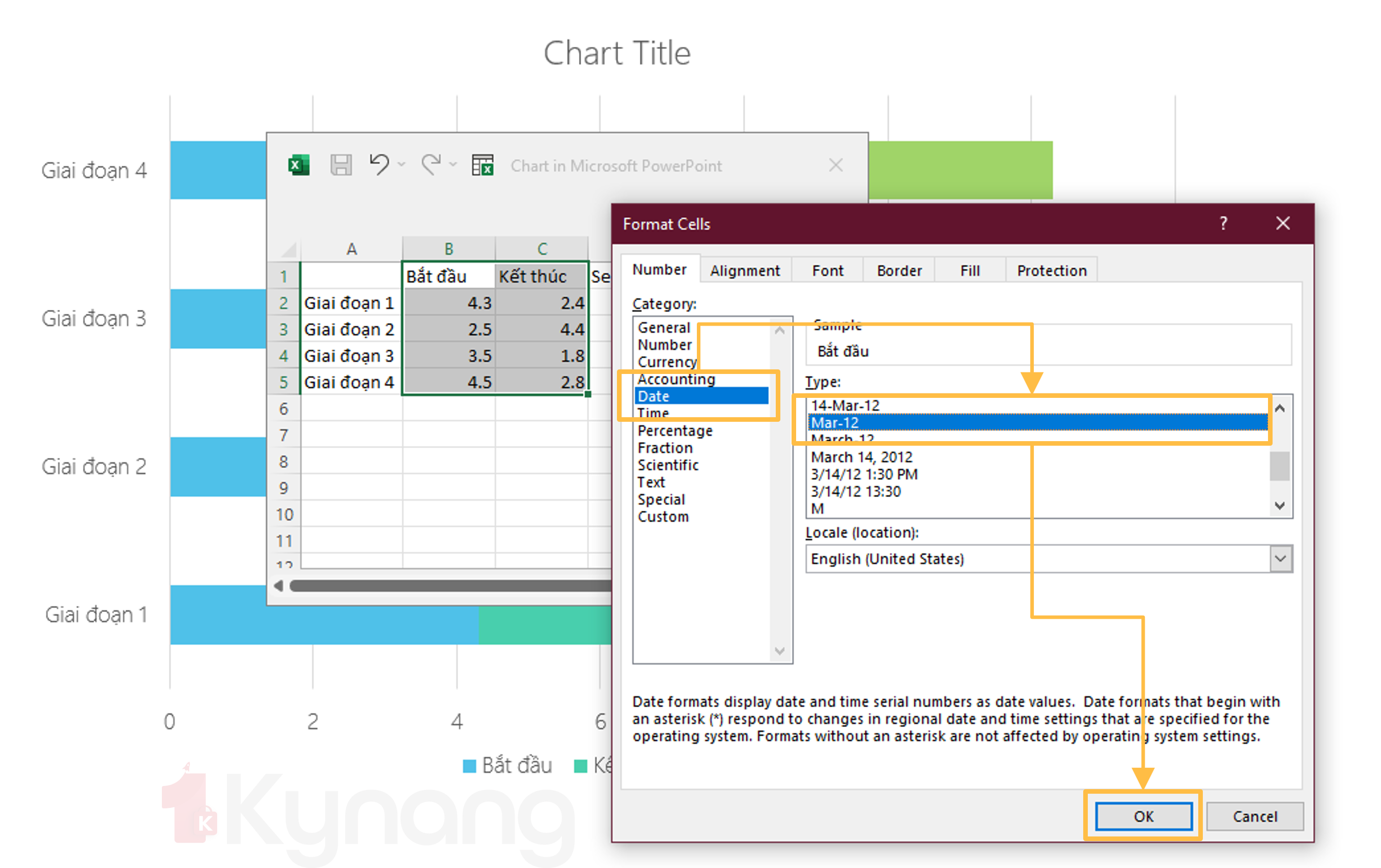
Task: Switch to the Fill tab
Action: [970, 271]
